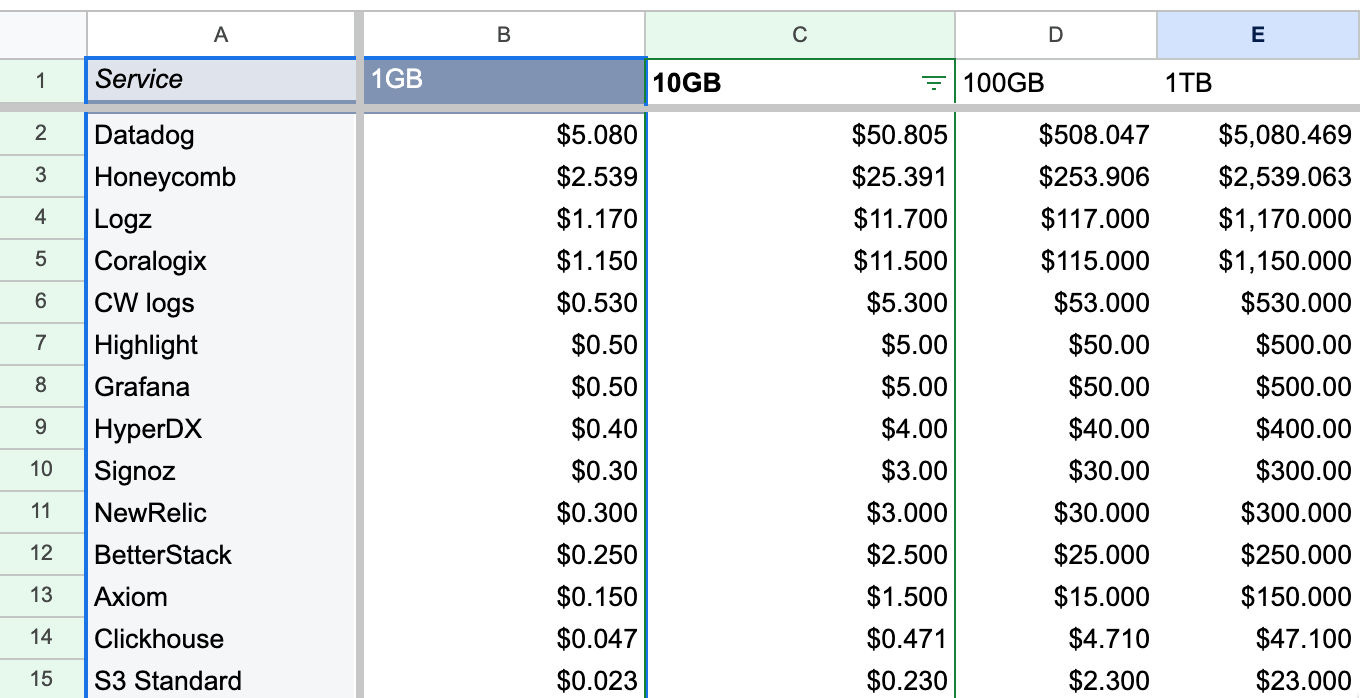The width and height of the screenshot is (1360, 698).
Task: Select the S3 Standard cell
Action: 221,680
